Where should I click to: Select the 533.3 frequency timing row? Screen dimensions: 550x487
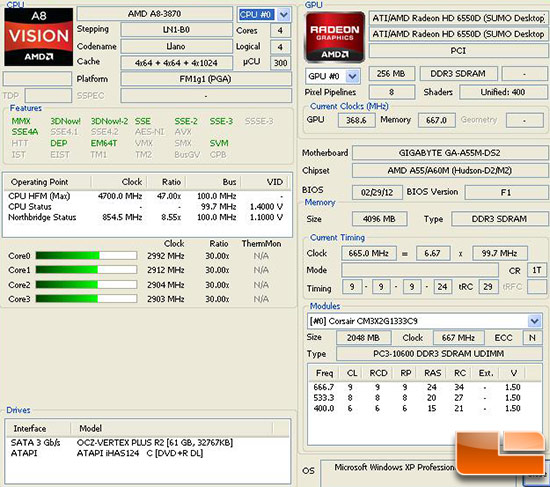pos(424,398)
